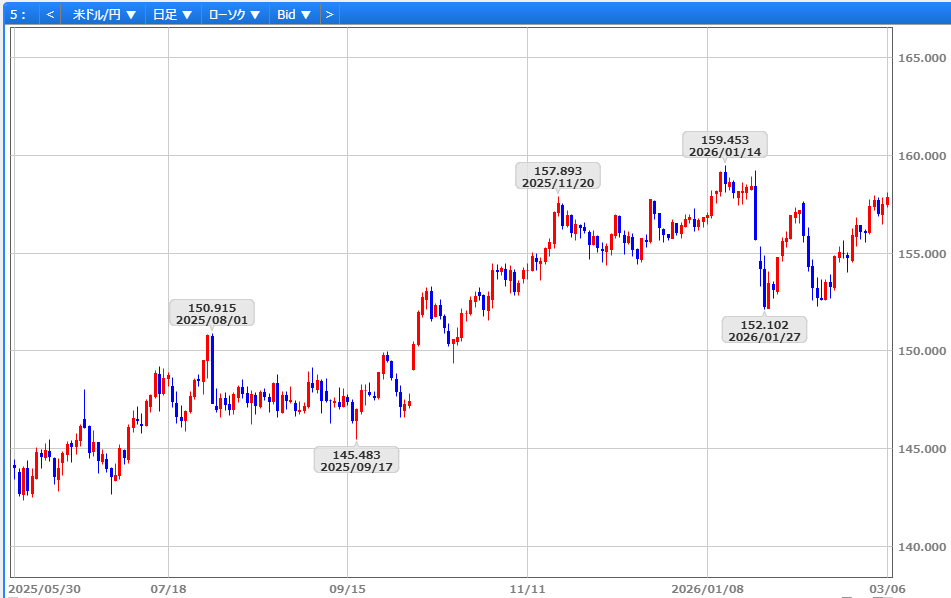Click the 159.453 high price label
The image size is (951, 598).
725,145
